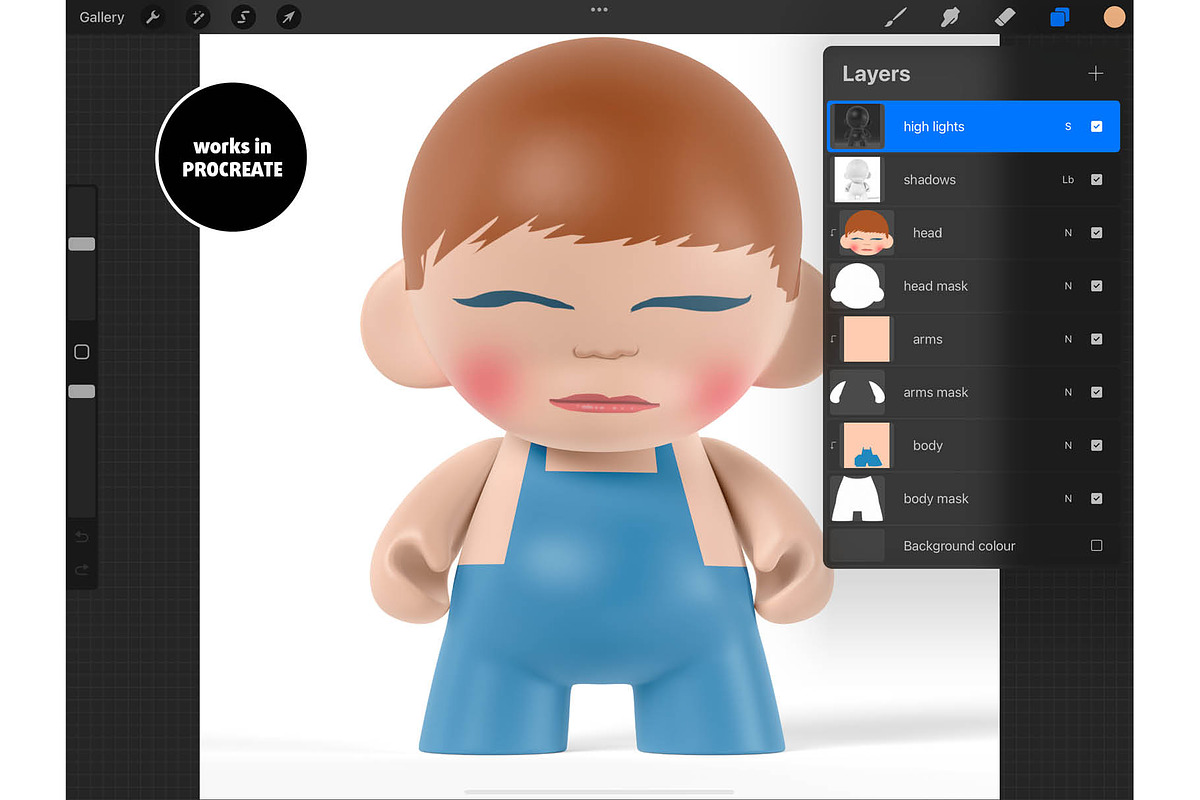The image size is (1200, 800).
Task: Add a new layer with plus icon
Action: pyautogui.click(x=1096, y=74)
